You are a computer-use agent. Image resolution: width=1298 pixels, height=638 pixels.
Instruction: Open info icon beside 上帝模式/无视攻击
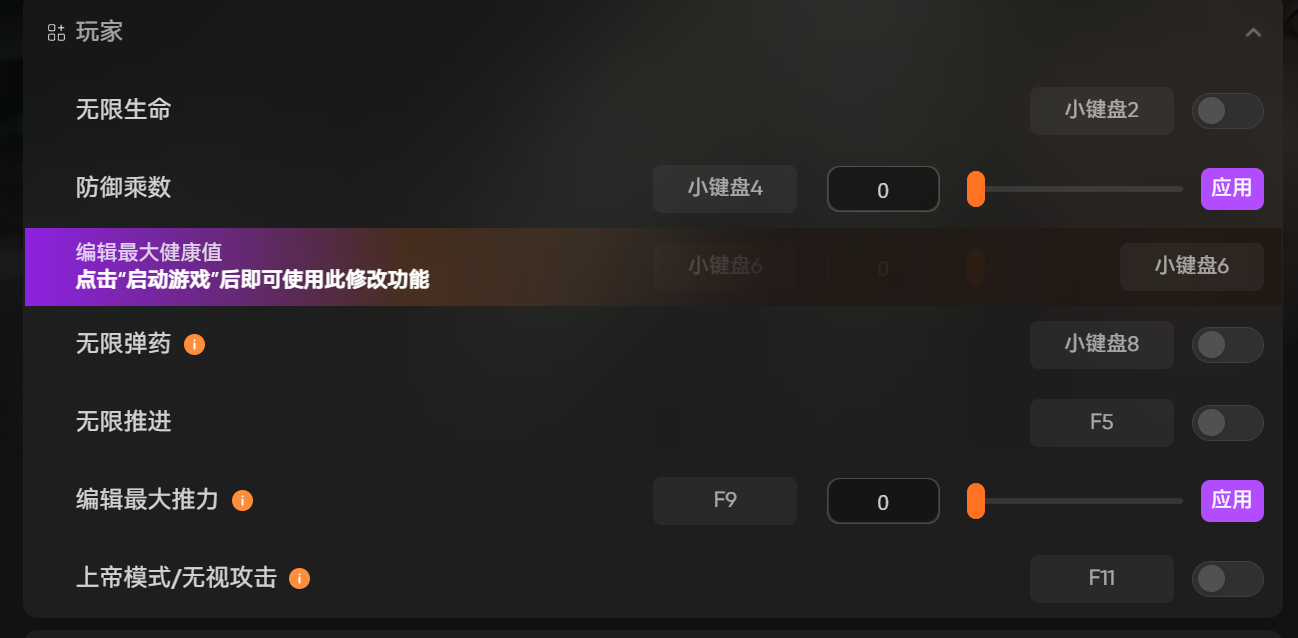(299, 578)
